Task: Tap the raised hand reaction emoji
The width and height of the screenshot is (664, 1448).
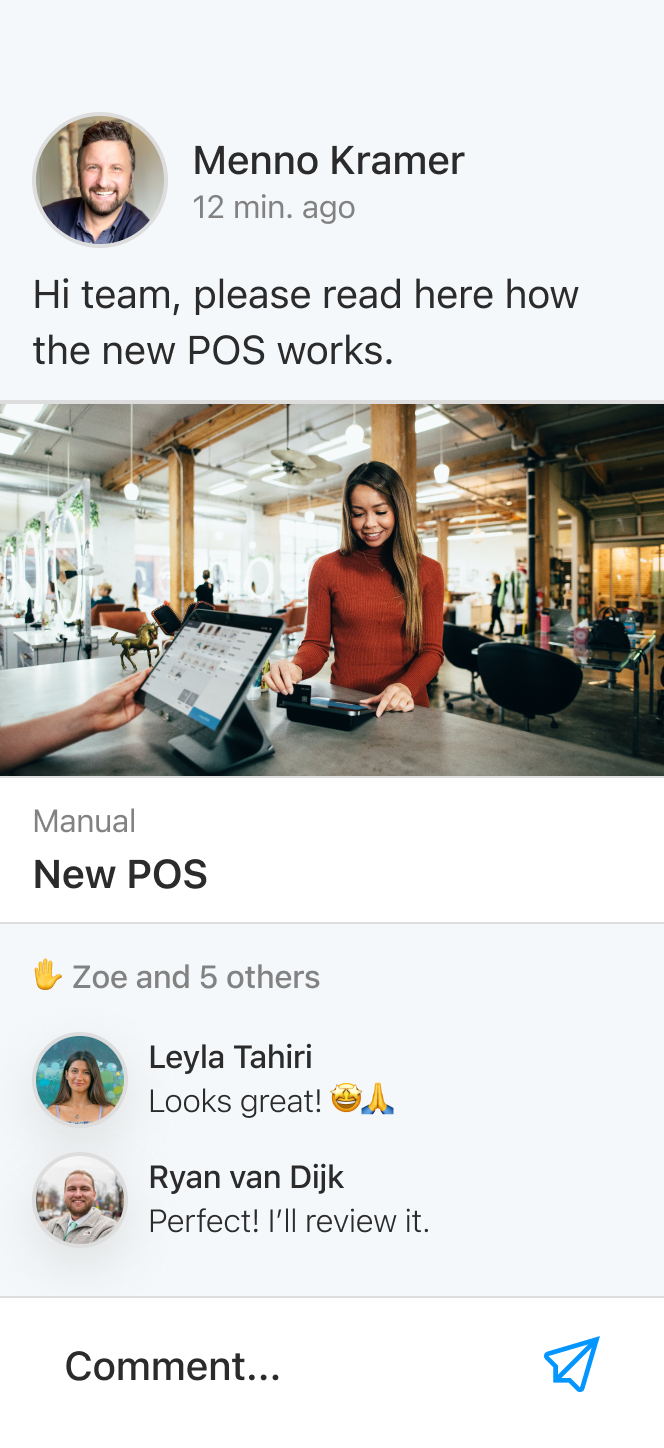Action: tap(48, 976)
